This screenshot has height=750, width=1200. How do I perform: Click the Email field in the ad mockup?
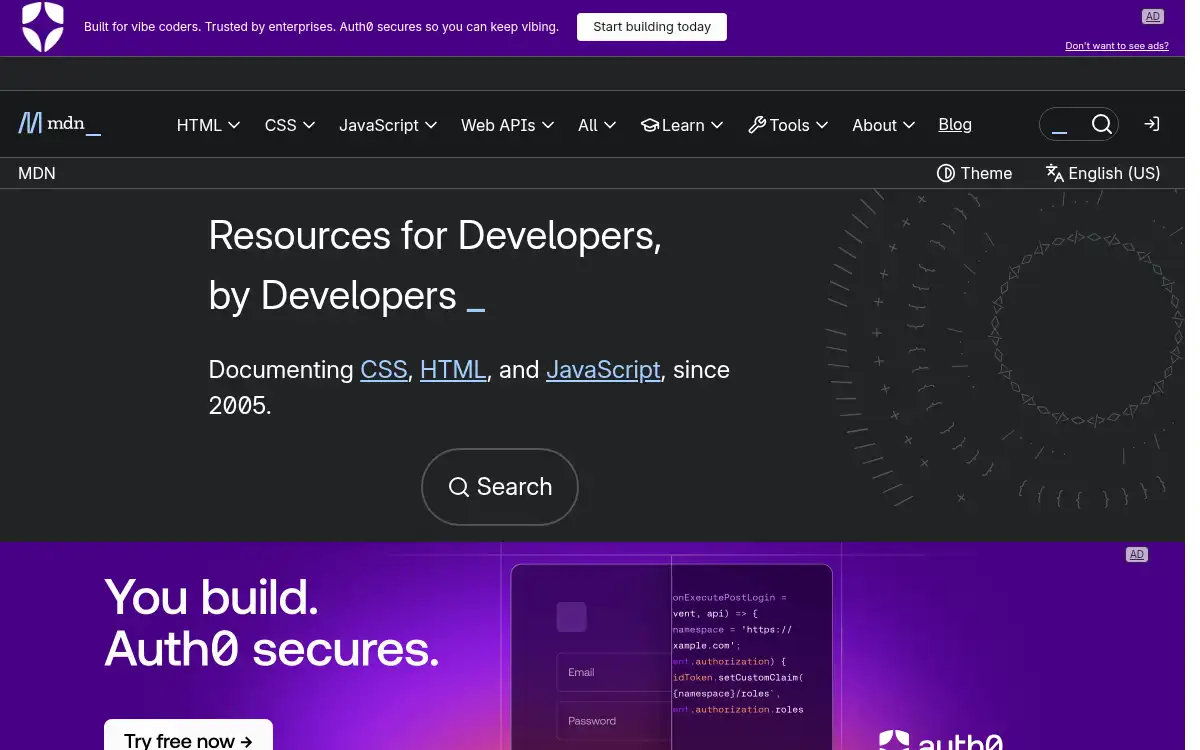[x=613, y=673]
